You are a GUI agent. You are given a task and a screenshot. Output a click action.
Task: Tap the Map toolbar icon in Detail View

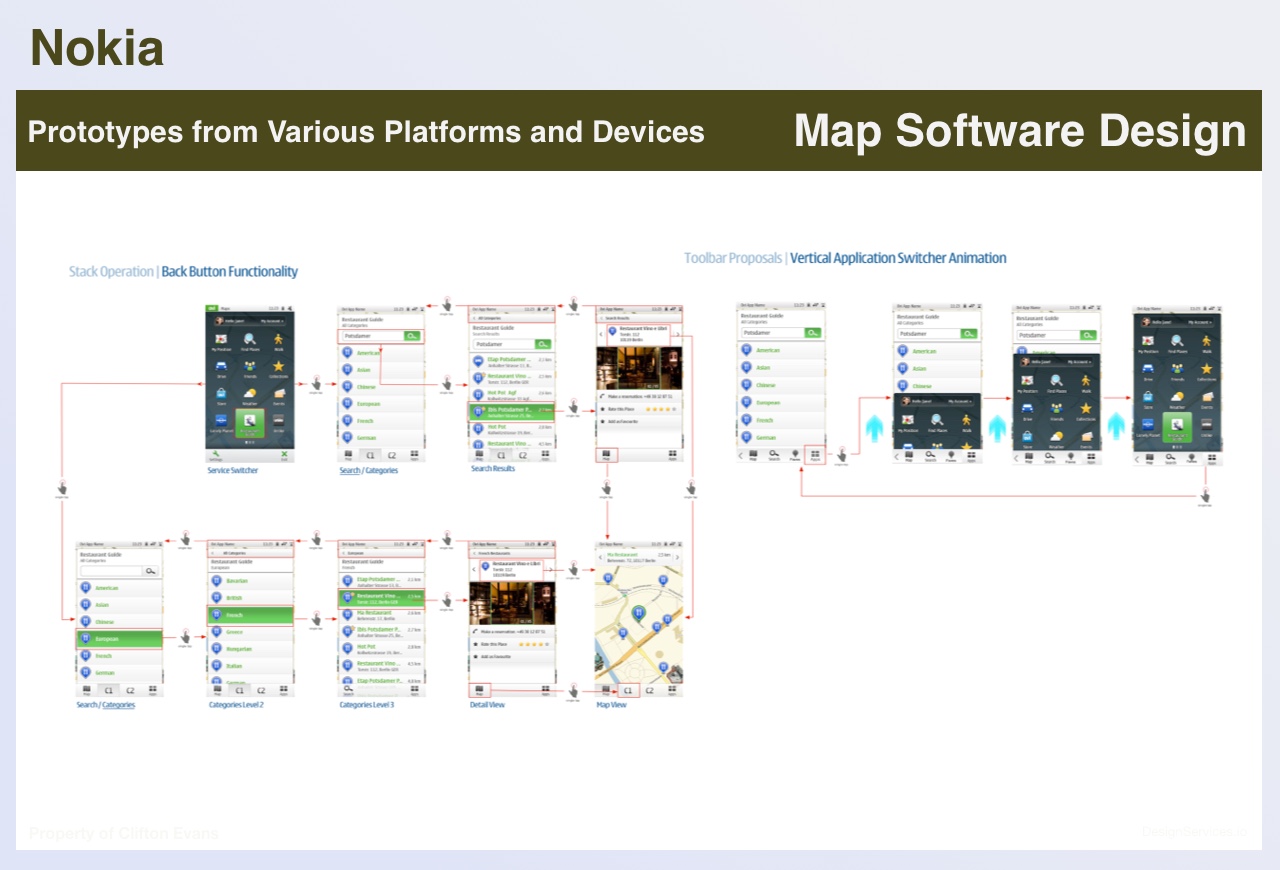pyautogui.click(x=479, y=689)
